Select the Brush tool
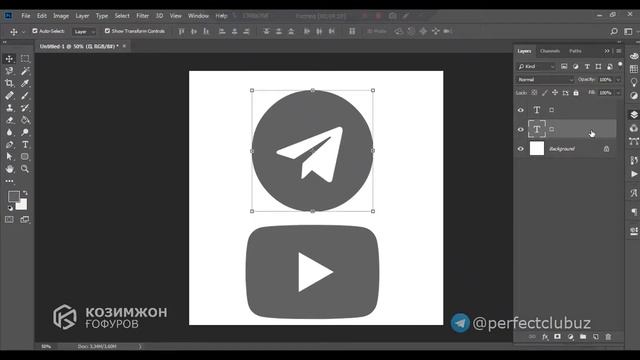This screenshot has width=640, height=360. click(x=25, y=96)
